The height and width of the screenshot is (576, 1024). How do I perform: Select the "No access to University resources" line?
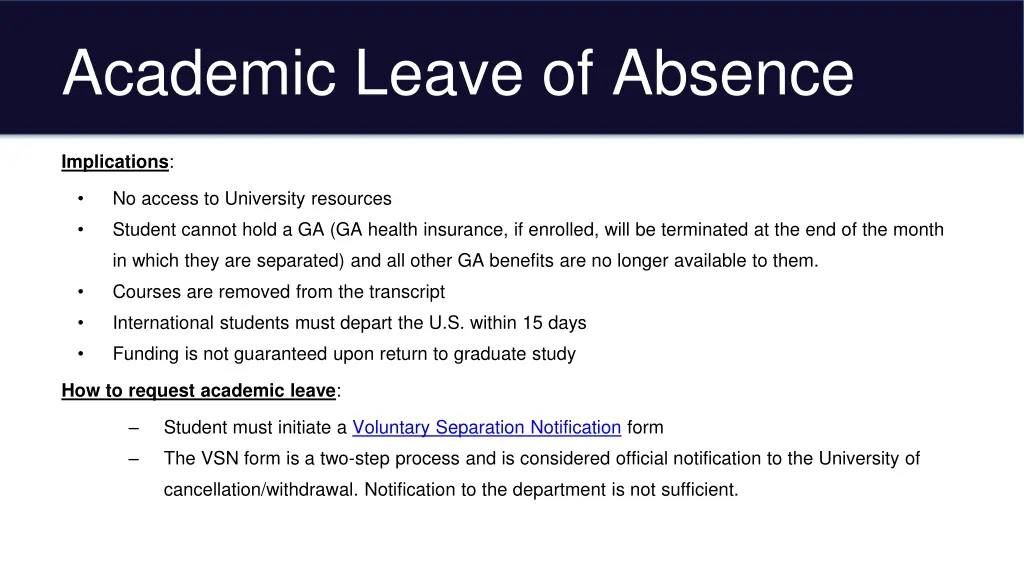(x=252, y=199)
